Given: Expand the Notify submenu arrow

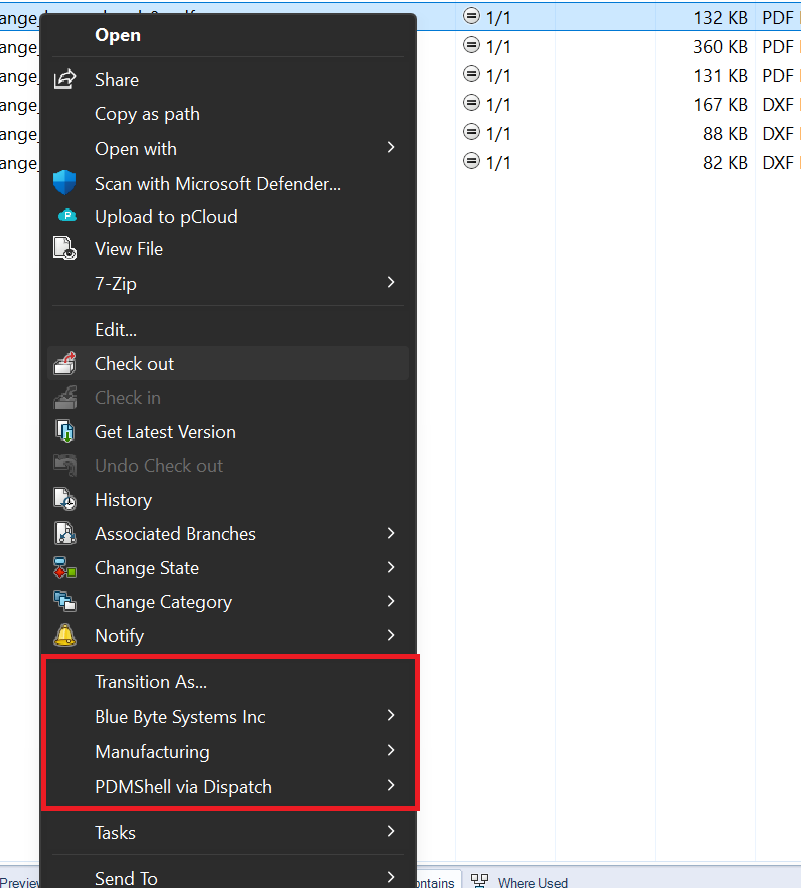Looking at the screenshot, I should [391, 635].
